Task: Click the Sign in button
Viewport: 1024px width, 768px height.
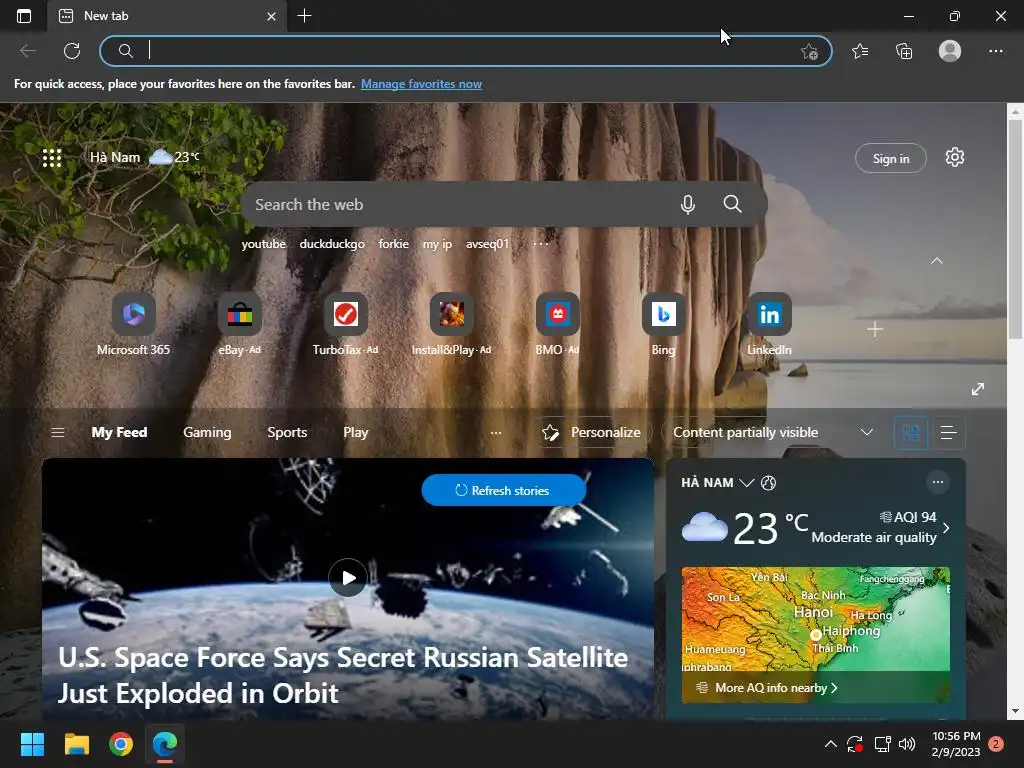Action: point(891,158)
